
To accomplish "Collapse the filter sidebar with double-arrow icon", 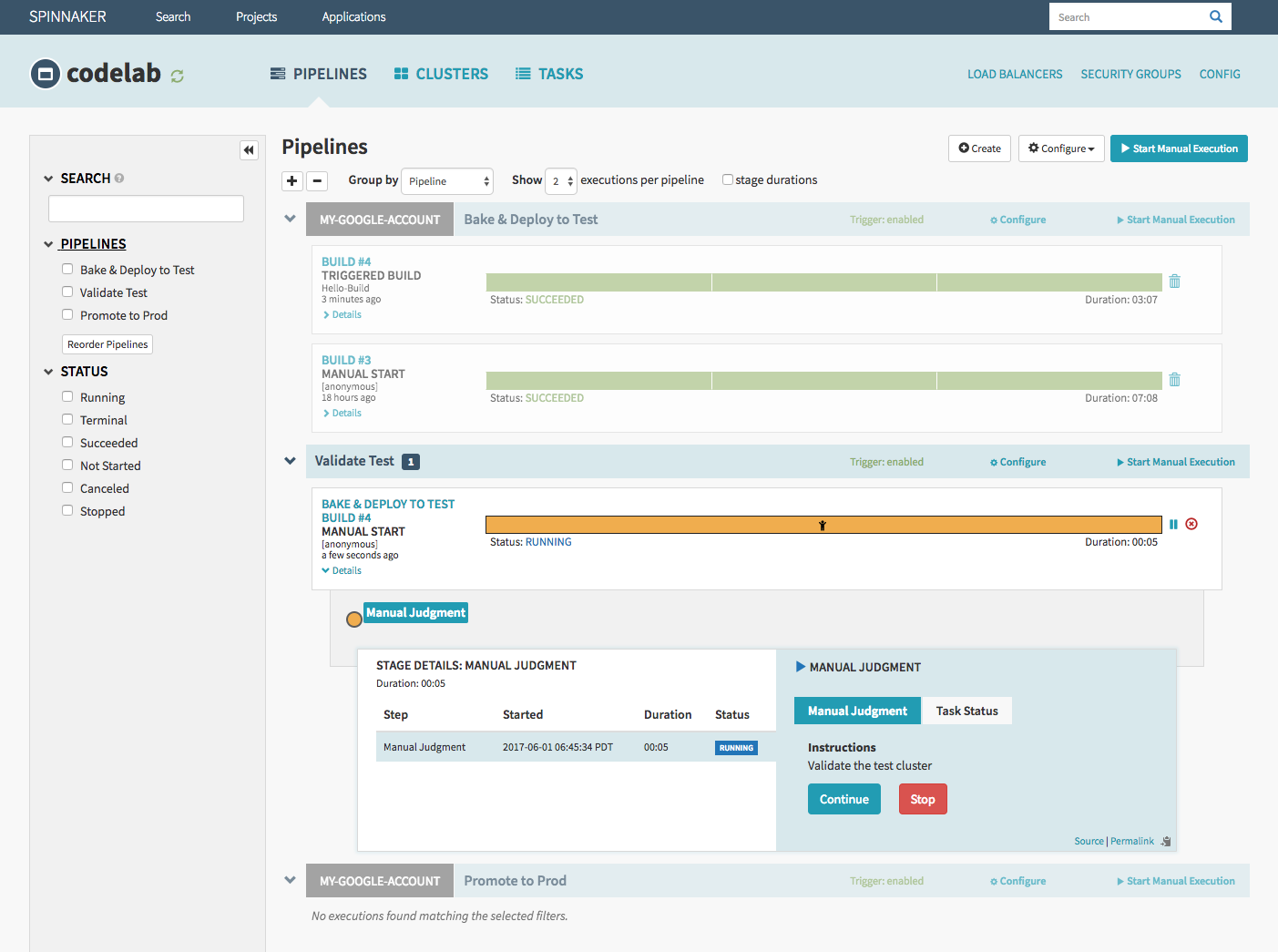I will [249, 150].
